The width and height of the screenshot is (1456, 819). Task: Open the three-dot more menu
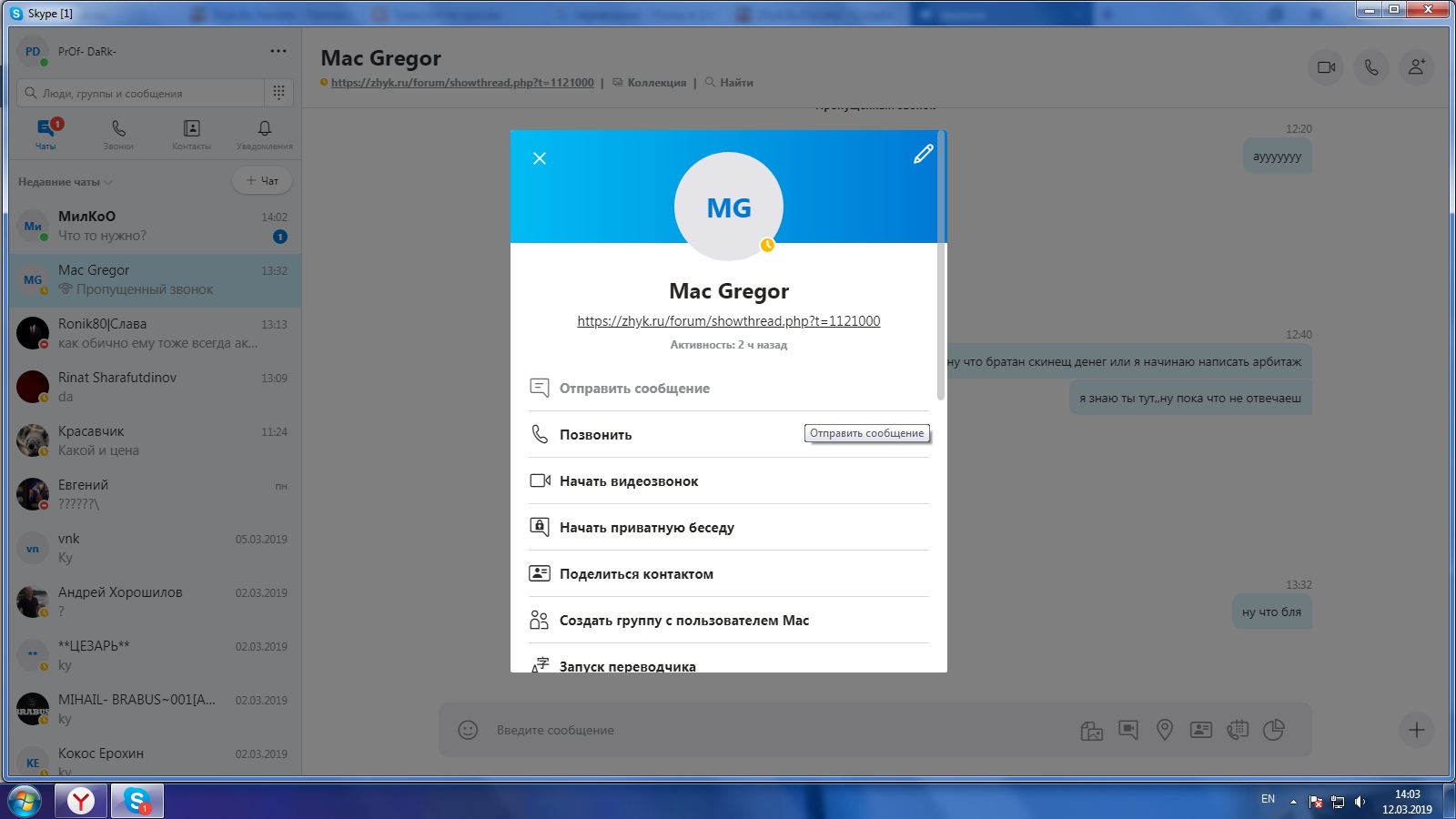(x=278, y=51)
